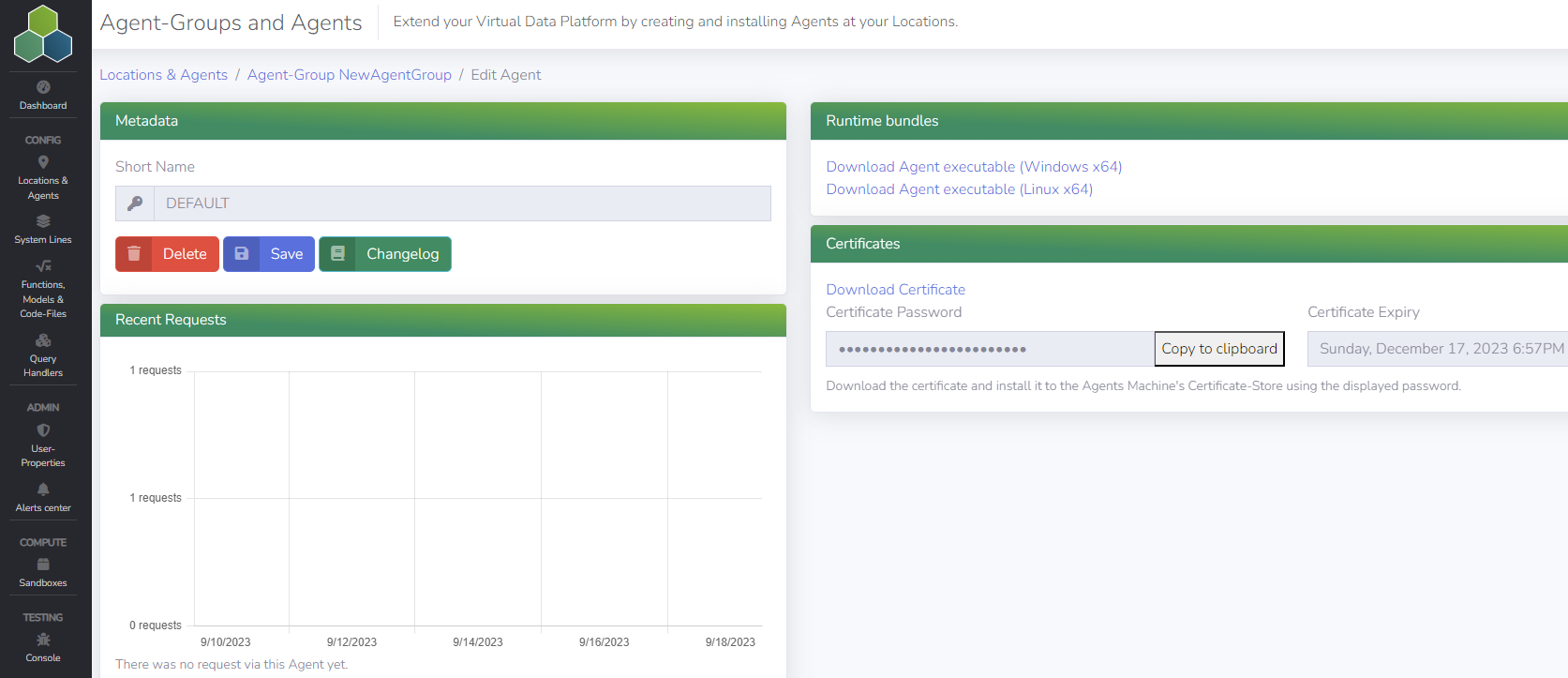
Task: Open Sandboxes icon in sidebar
Action: point(43,565)
